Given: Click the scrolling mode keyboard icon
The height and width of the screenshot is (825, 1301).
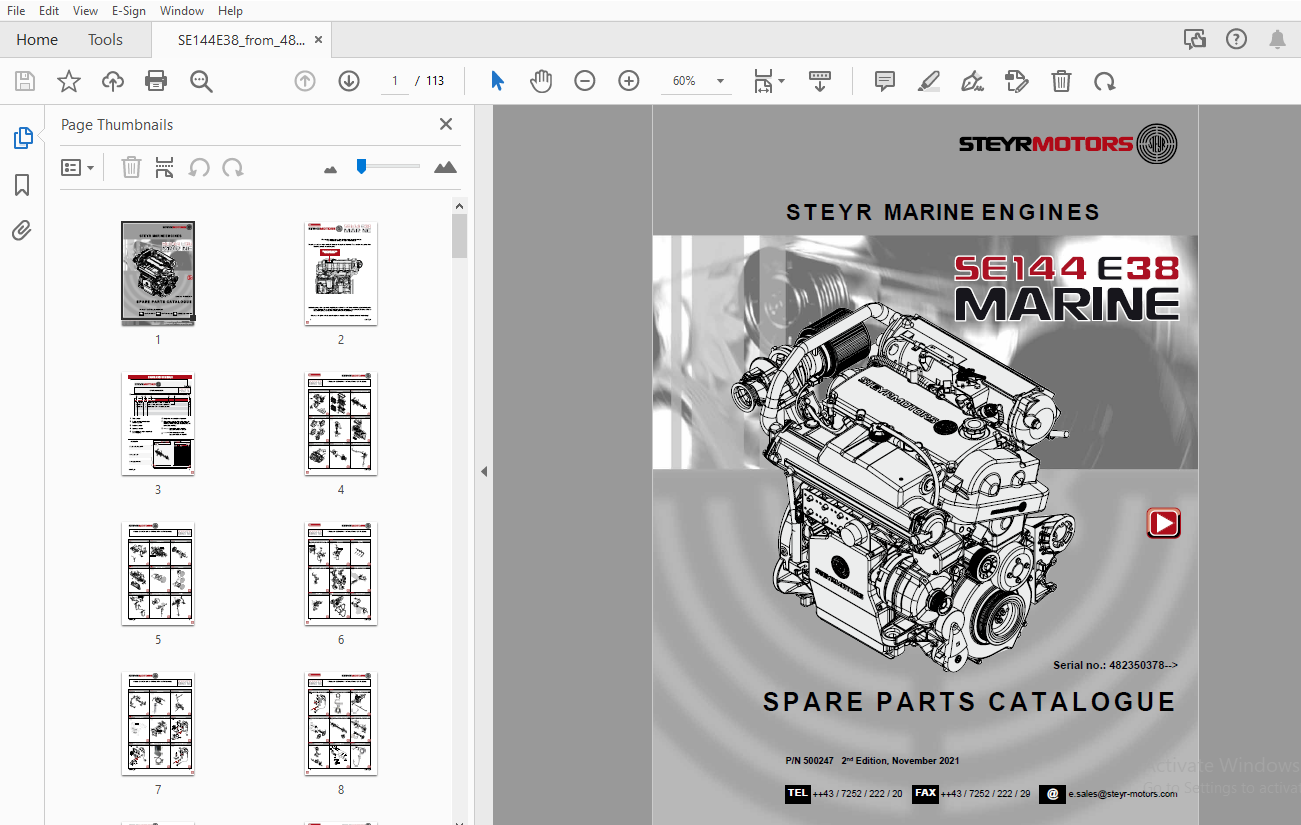Looking at the screenshot, I should [820, 81].
